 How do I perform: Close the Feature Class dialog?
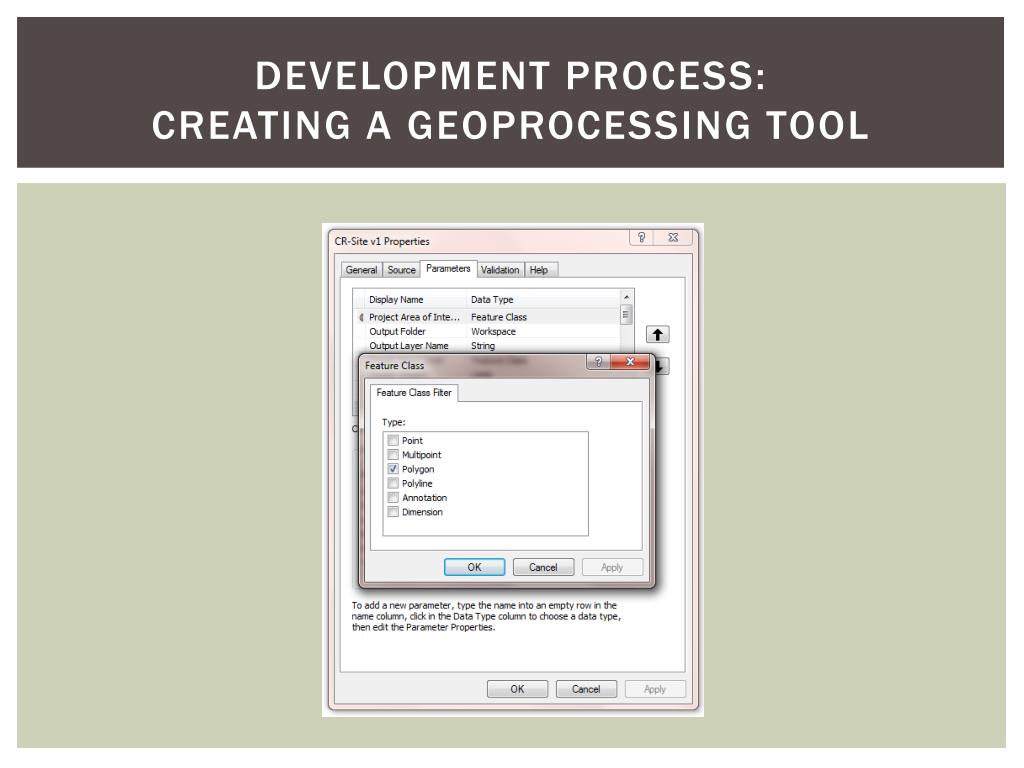[630, 362]
